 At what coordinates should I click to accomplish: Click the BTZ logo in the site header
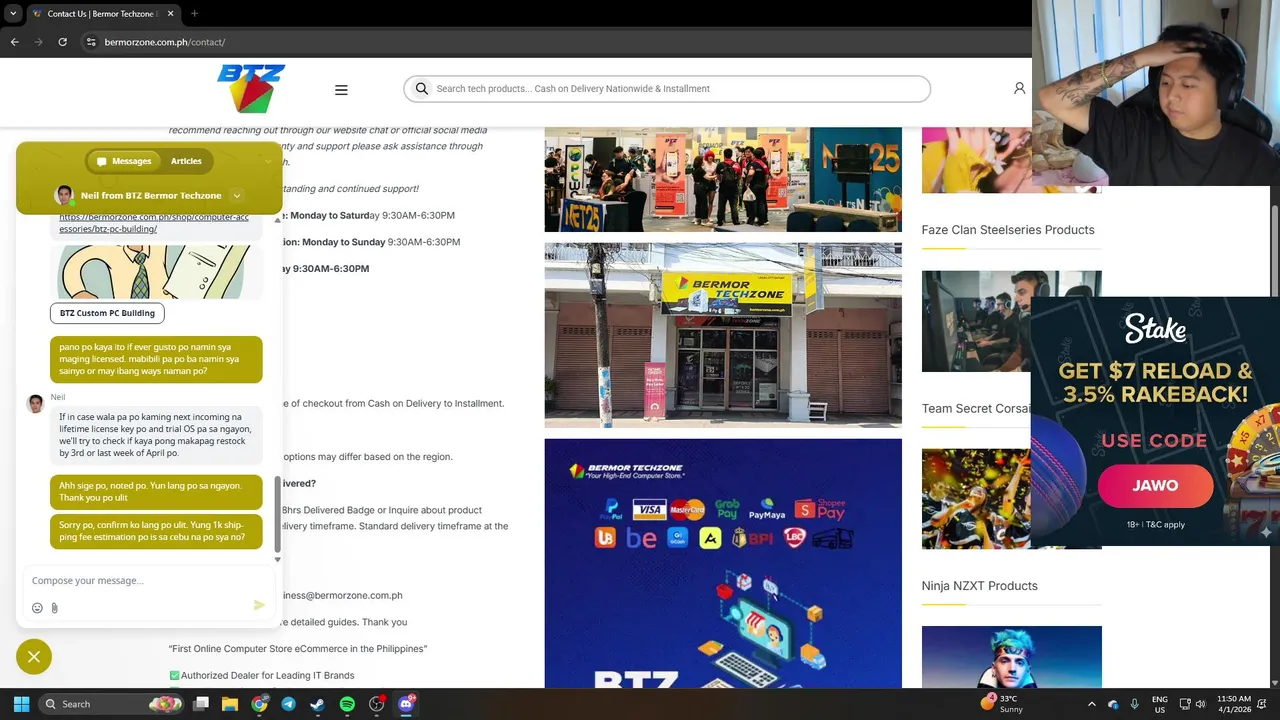(x=251, y=88)
